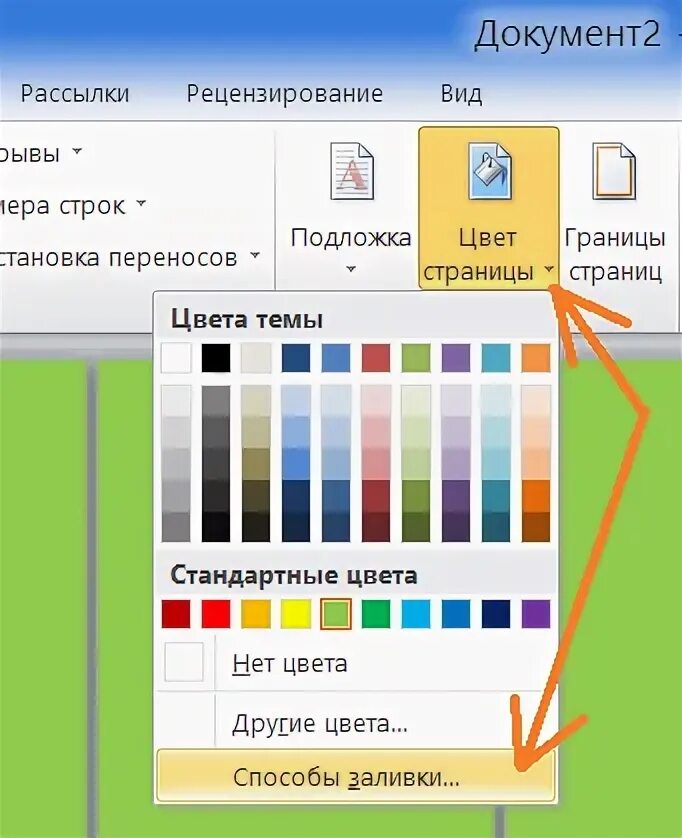Choose green standard color swatch
This screenshot has width=682, height=838.
click(376, 614)
